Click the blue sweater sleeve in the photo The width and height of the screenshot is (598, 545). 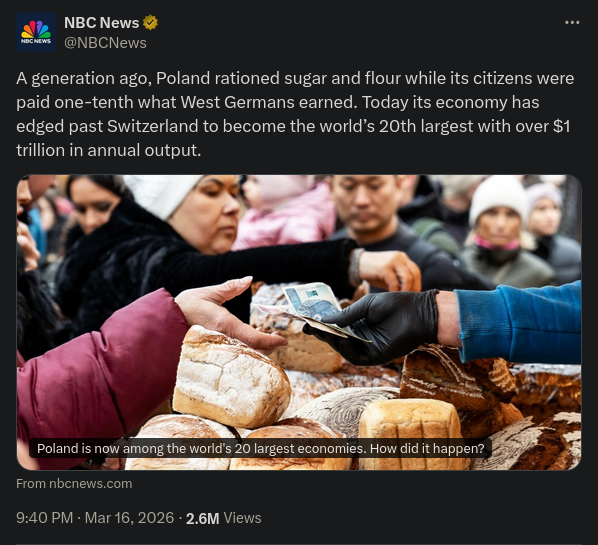point(519,323)
